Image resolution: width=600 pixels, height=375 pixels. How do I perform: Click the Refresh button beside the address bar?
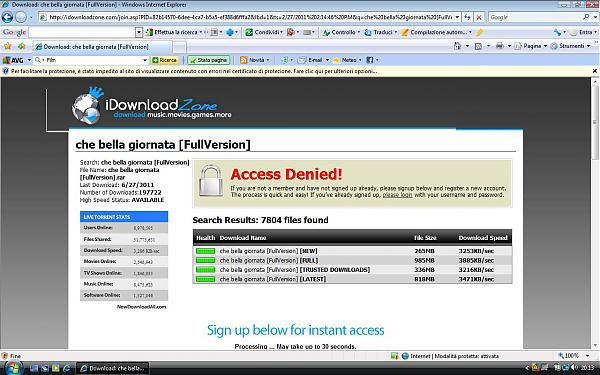click(x=467, y=17)
